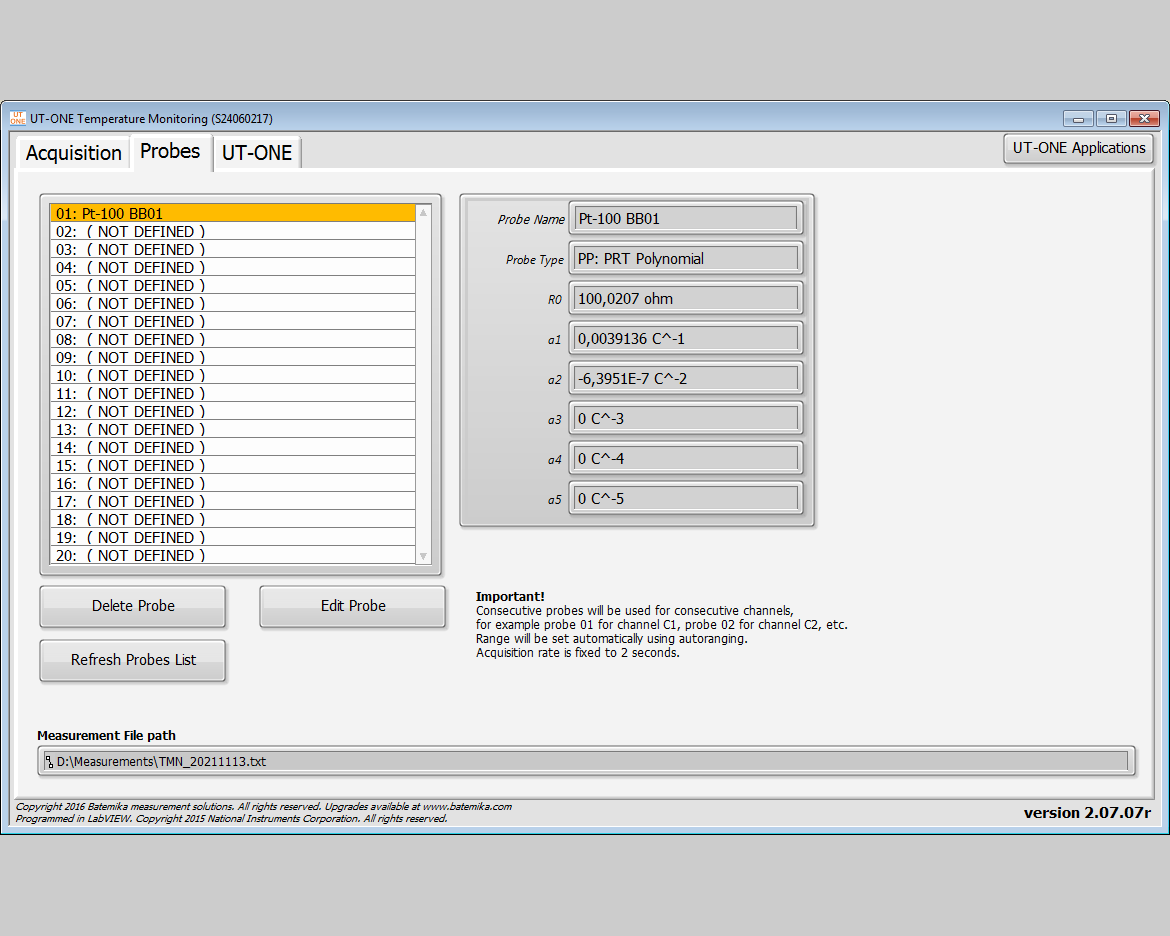Click the a1 coefficient field
Viewport: 1170px width, 936px height.
click(x=685, y=338)
